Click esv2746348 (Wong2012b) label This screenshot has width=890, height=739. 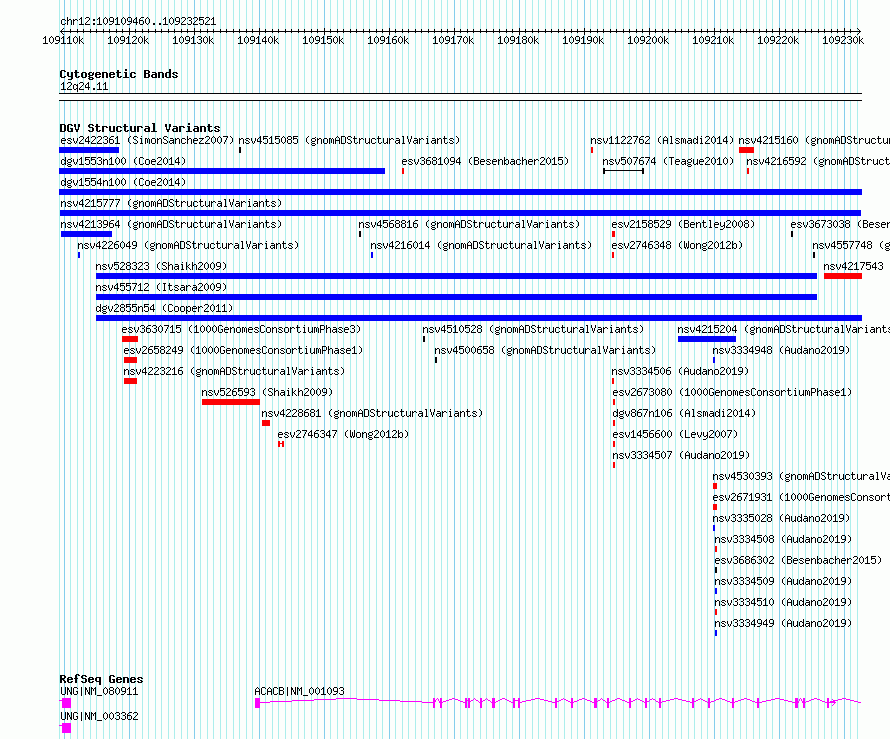point(677,245)
